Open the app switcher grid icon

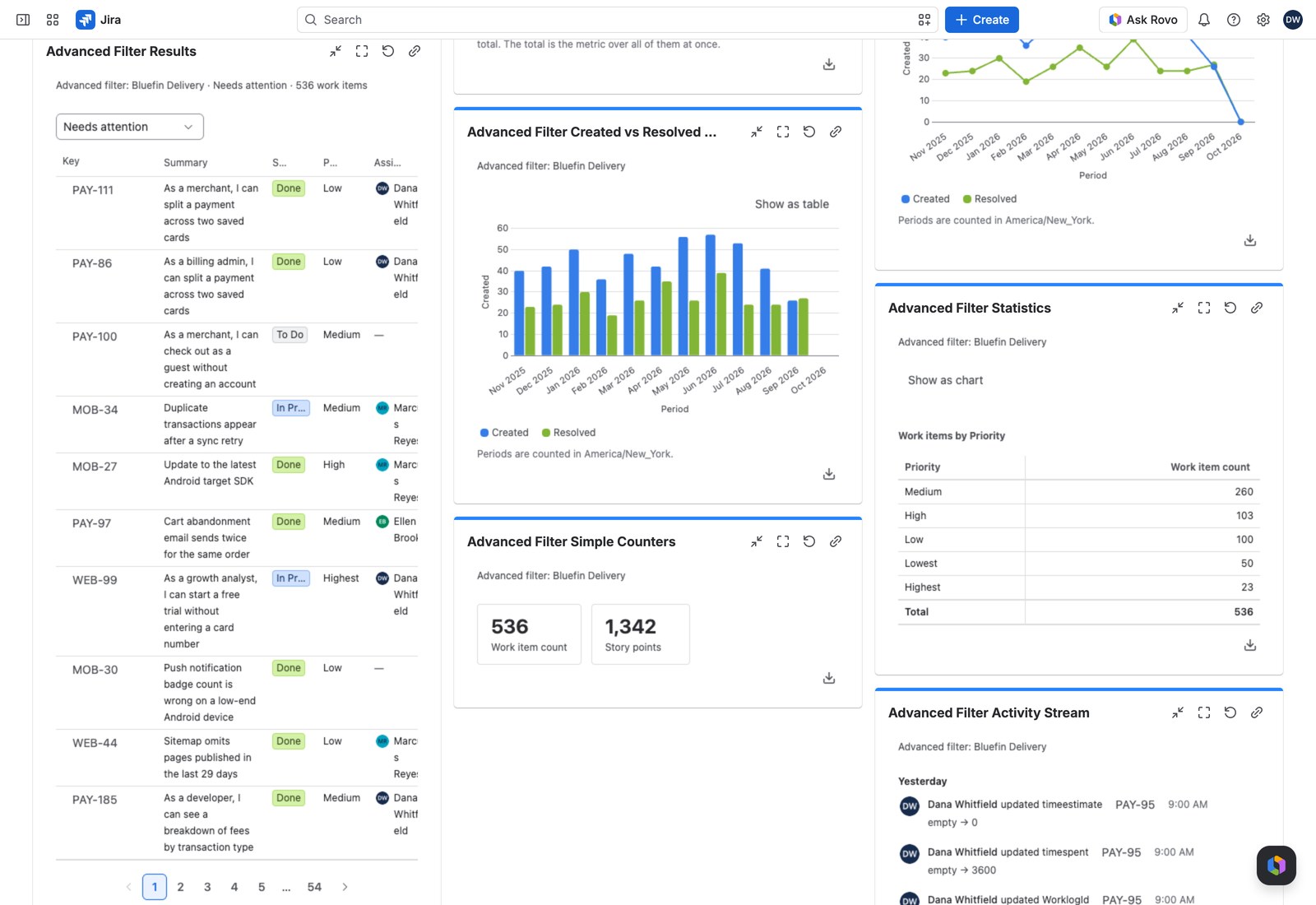[53, 20]
